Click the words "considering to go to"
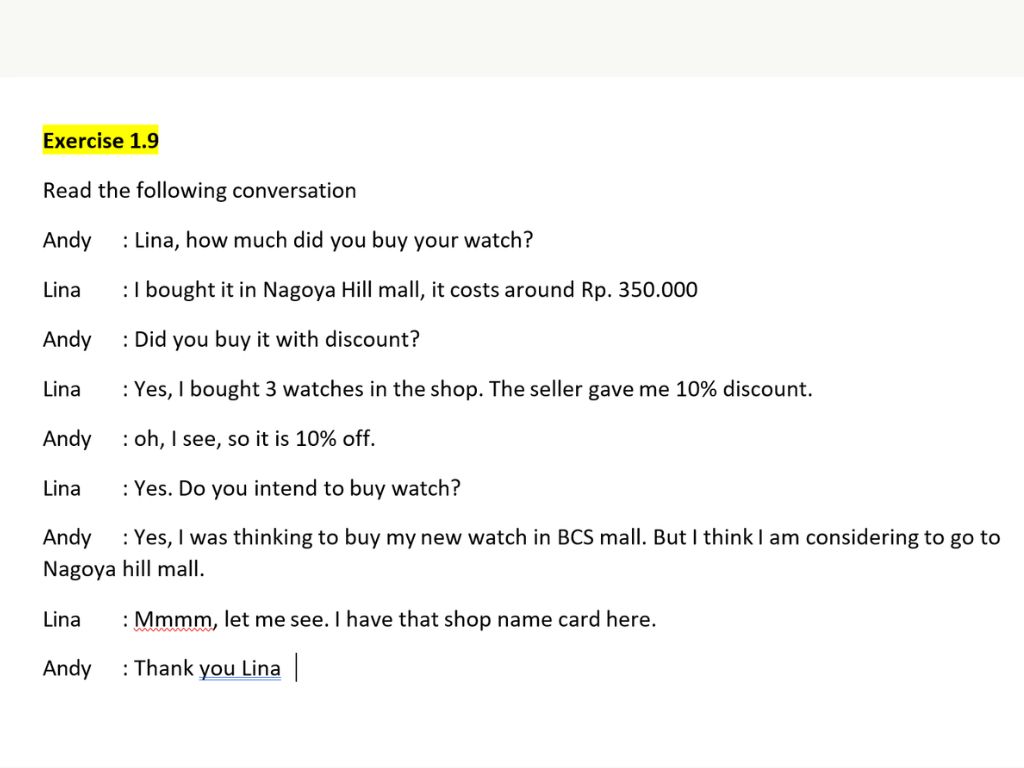This screenshot has width=1024, height=768. click(x=902, y=538)
